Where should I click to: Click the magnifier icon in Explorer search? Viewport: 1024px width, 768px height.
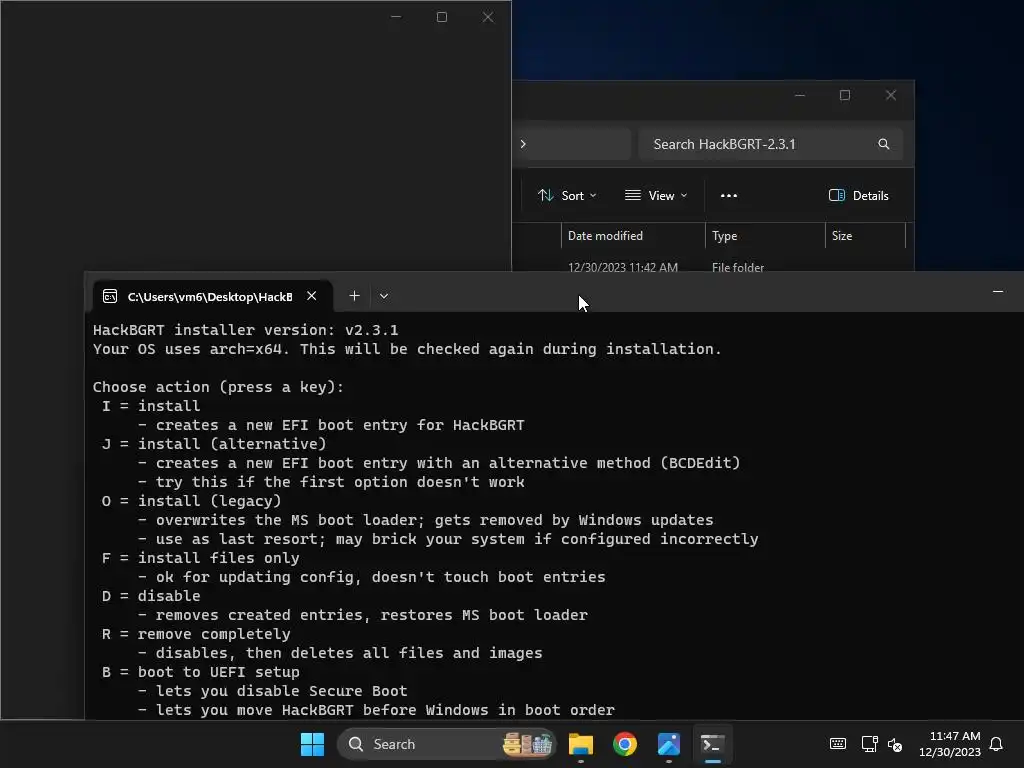pos(884,144)
